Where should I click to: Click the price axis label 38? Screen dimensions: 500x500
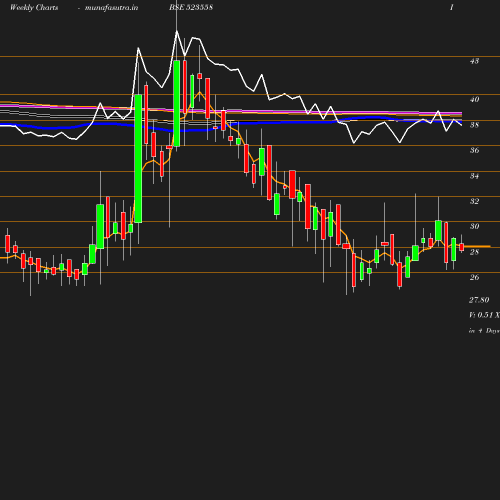tap(474, 125)
